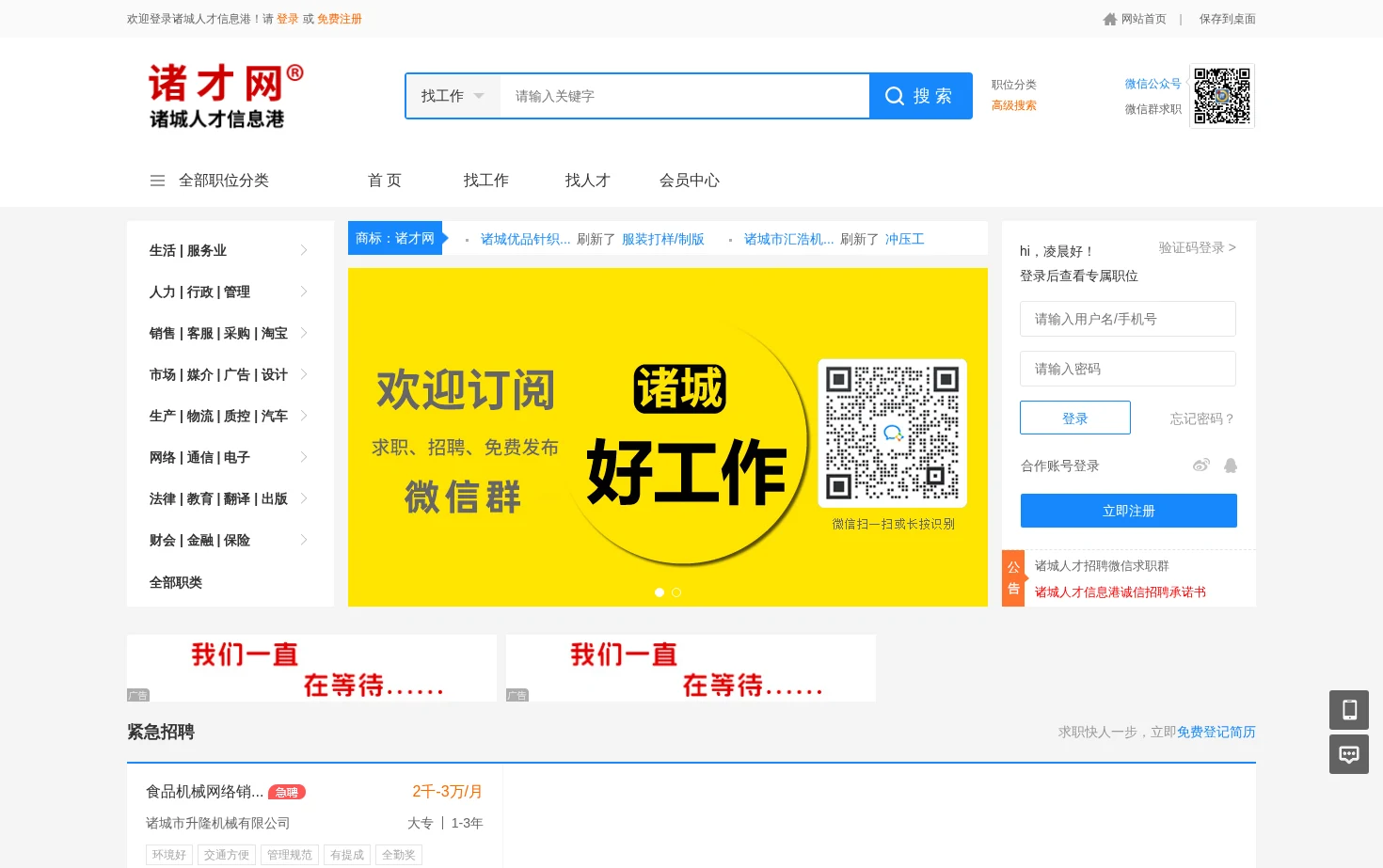Click the 保存到桌面 link

[1228, 19]
